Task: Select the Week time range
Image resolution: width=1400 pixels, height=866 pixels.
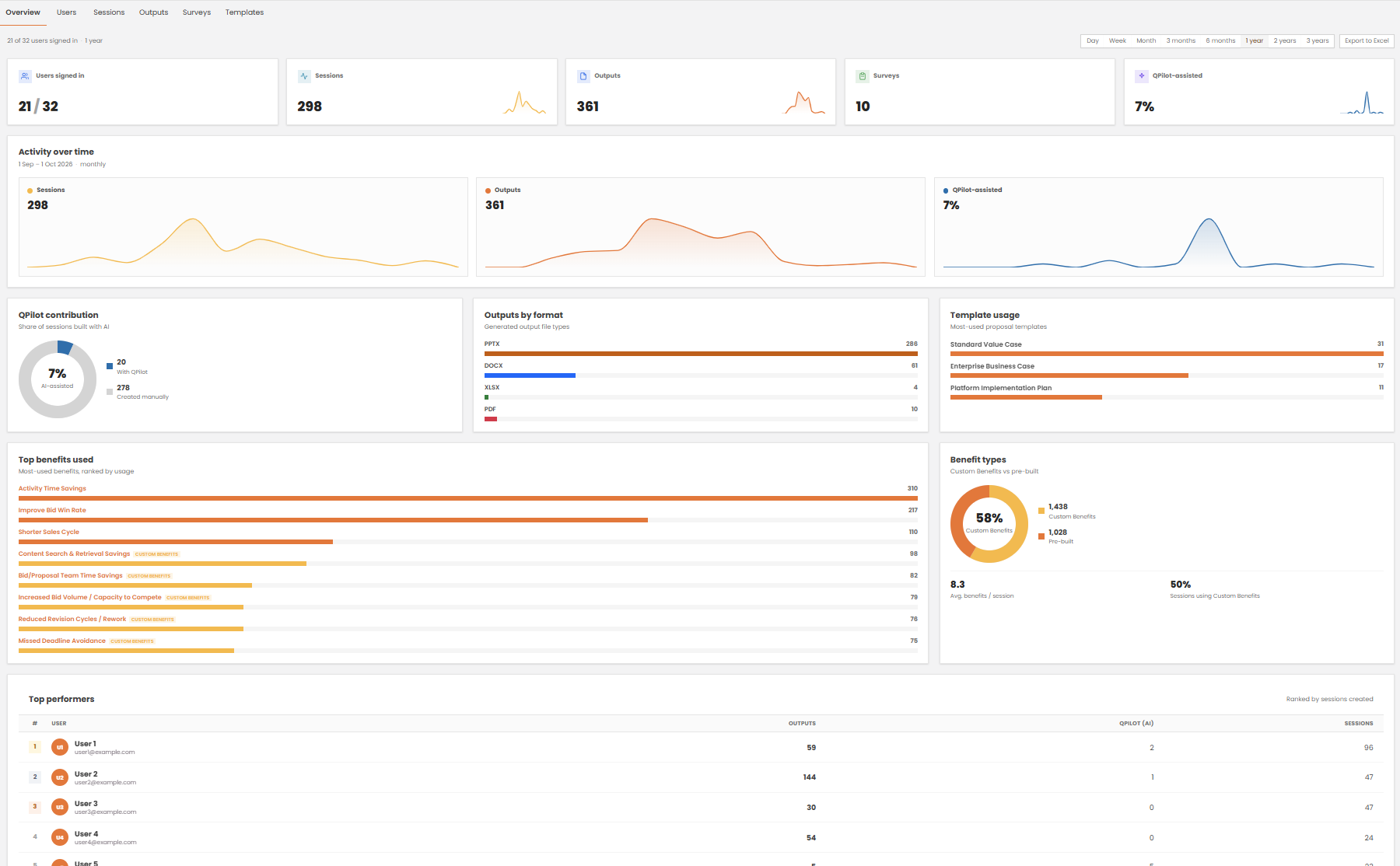Action: [x=1118, y=40]
